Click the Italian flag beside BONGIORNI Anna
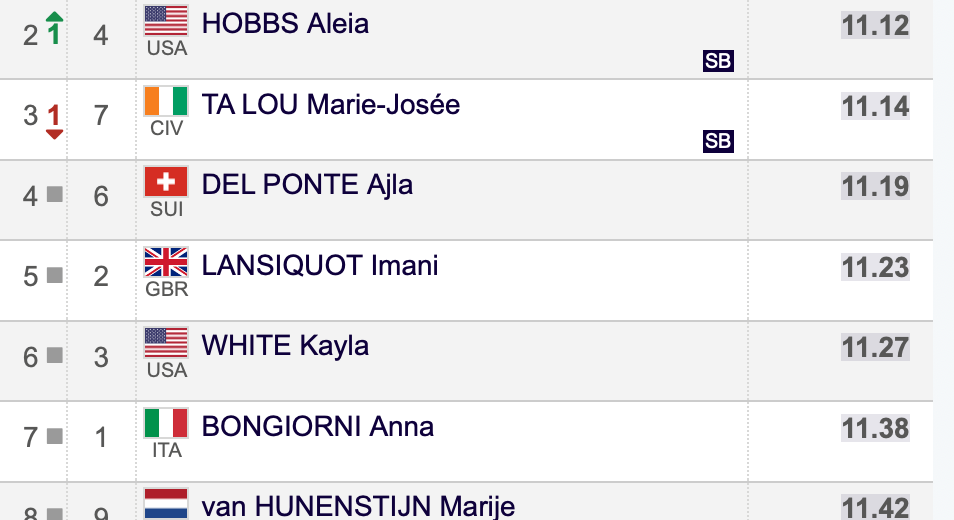 pos(166,423)
